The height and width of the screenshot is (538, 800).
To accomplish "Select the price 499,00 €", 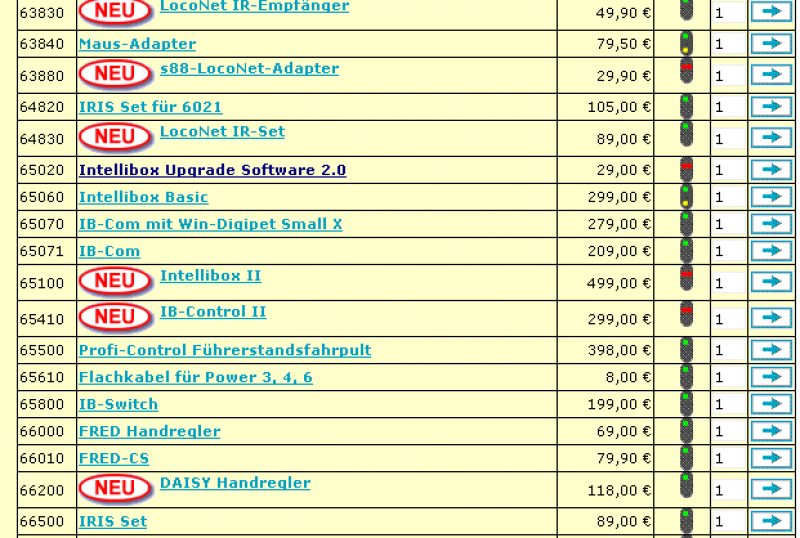I will click(619, 283).
